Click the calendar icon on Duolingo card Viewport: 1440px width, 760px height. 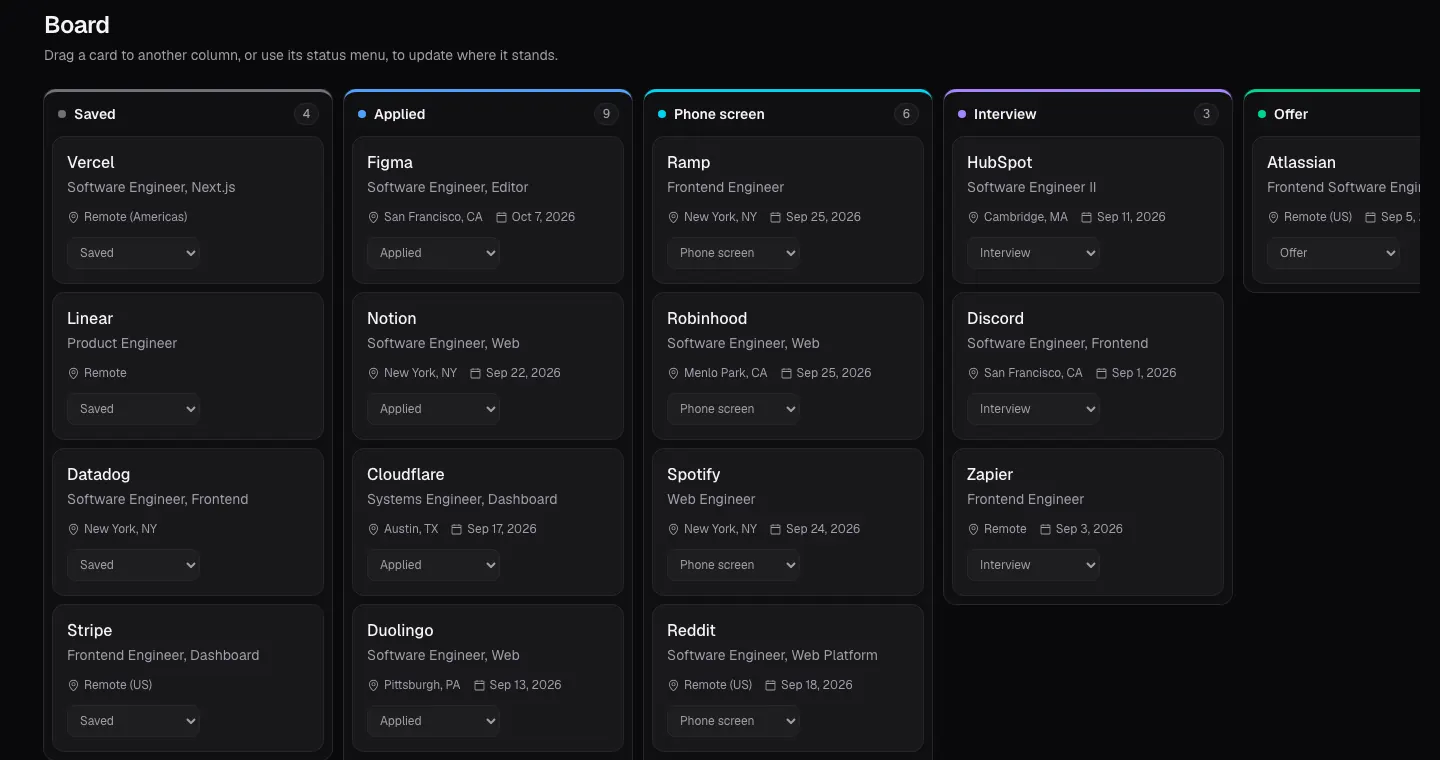479,685
